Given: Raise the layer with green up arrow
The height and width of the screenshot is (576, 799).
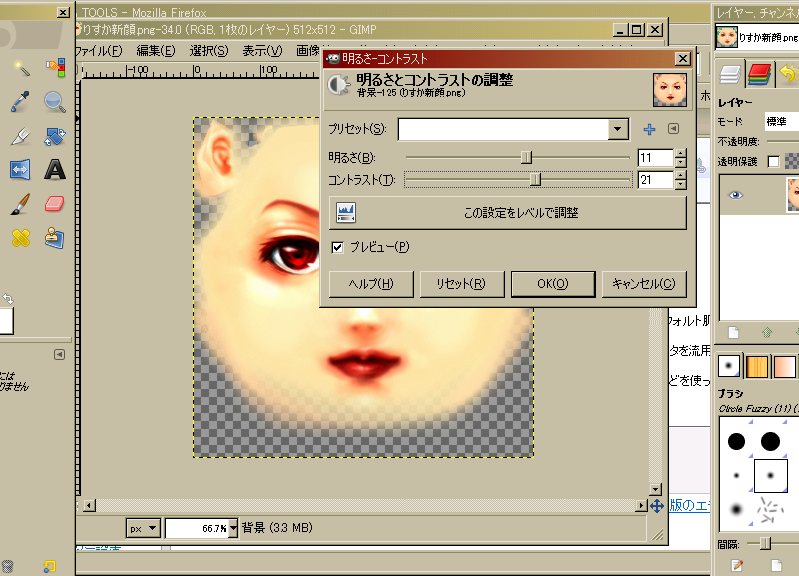Looking at the screenshot, I should pyautogui.click(x=766, y=333).
